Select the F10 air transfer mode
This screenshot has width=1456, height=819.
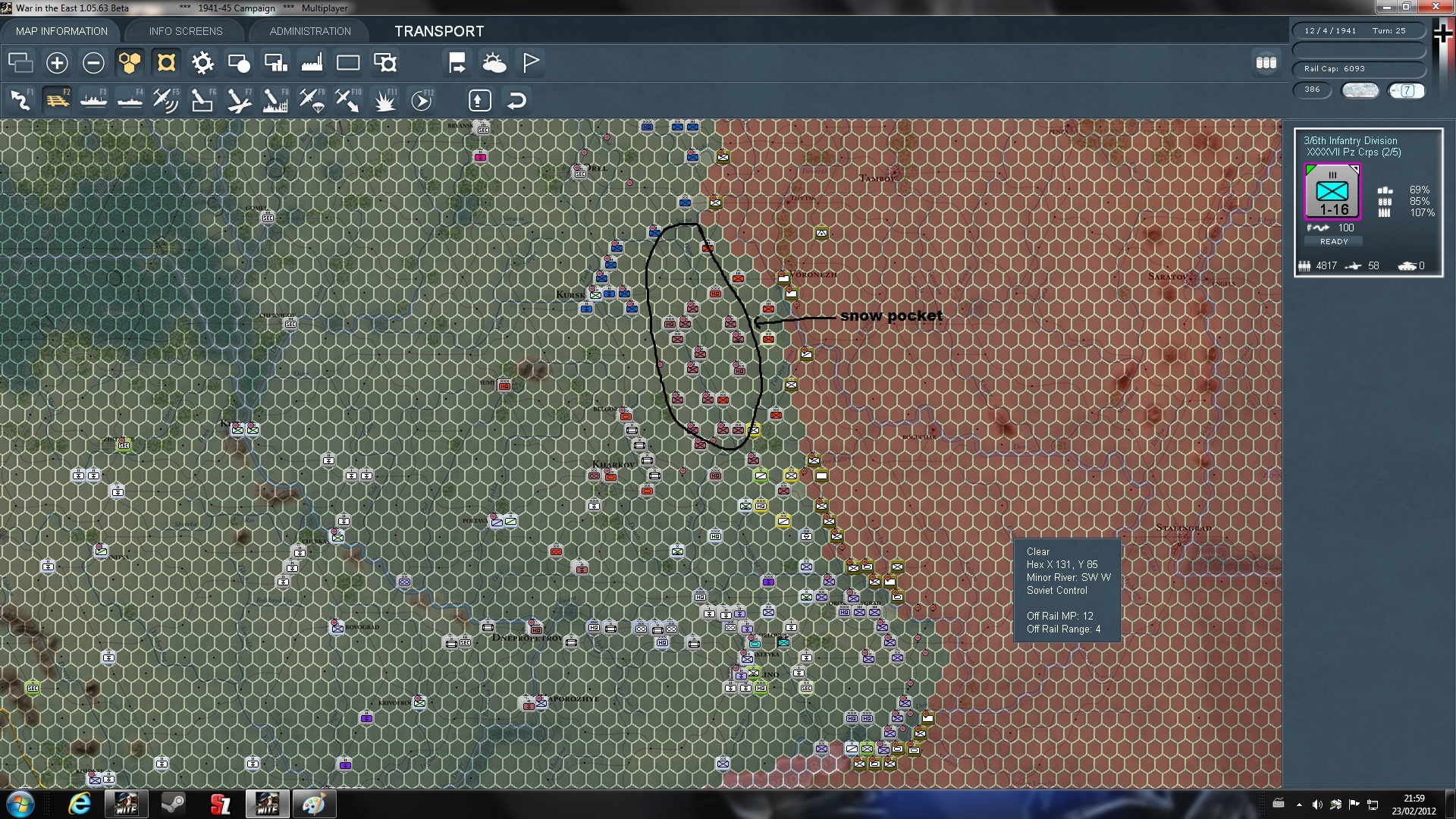click(348, 100)
